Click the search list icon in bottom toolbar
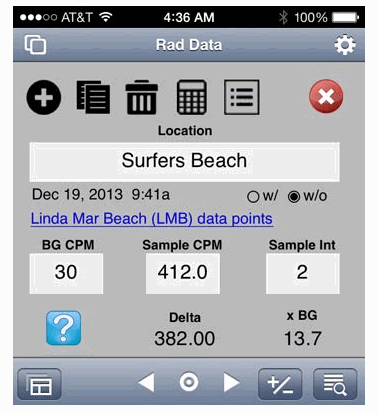Screen dimensions: 378x413 point(335,384)
